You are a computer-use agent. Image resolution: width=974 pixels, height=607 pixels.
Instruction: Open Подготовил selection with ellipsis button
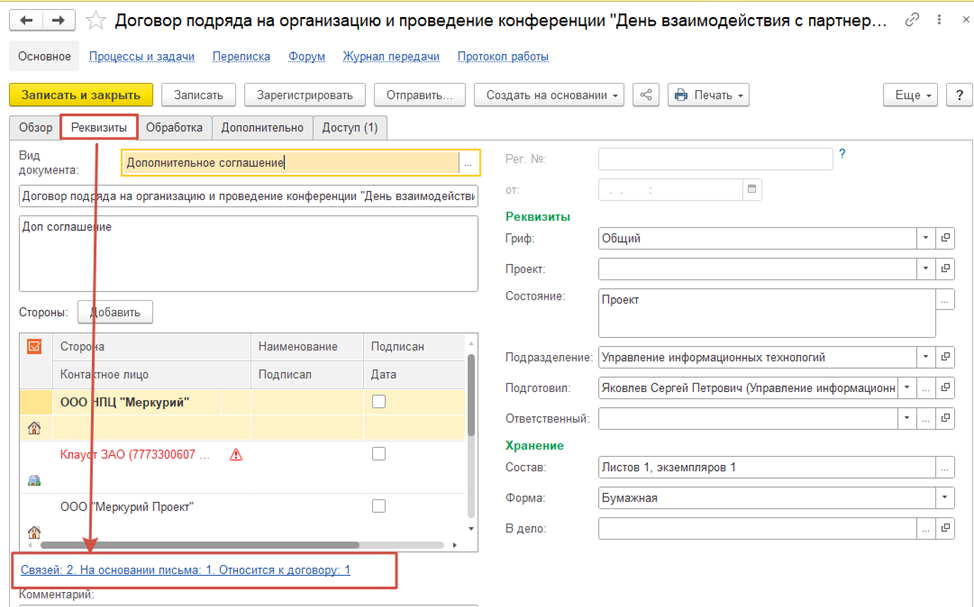tap(926, 388)
